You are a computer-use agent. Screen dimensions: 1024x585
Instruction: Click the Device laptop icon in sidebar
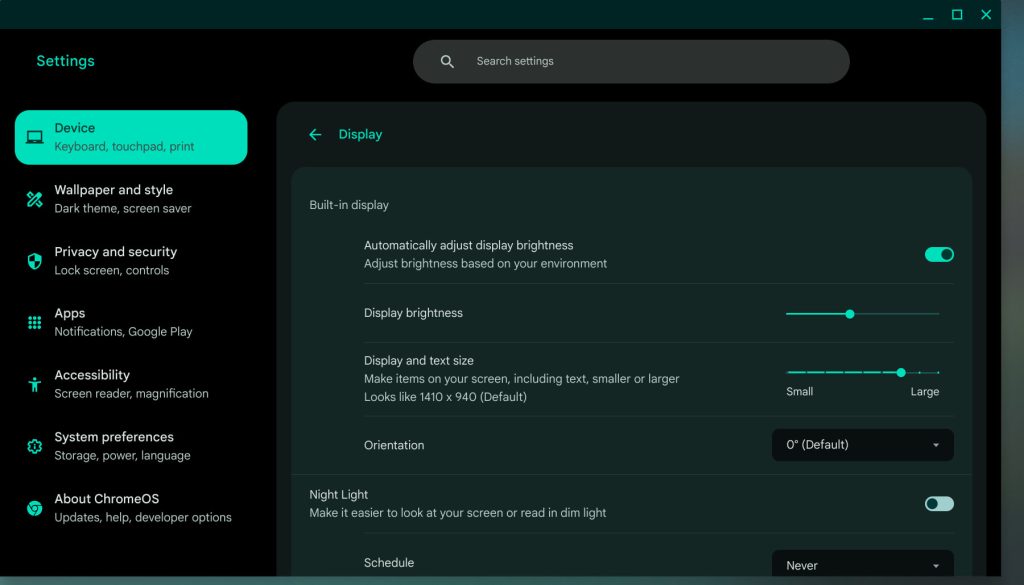click(35, 138)
